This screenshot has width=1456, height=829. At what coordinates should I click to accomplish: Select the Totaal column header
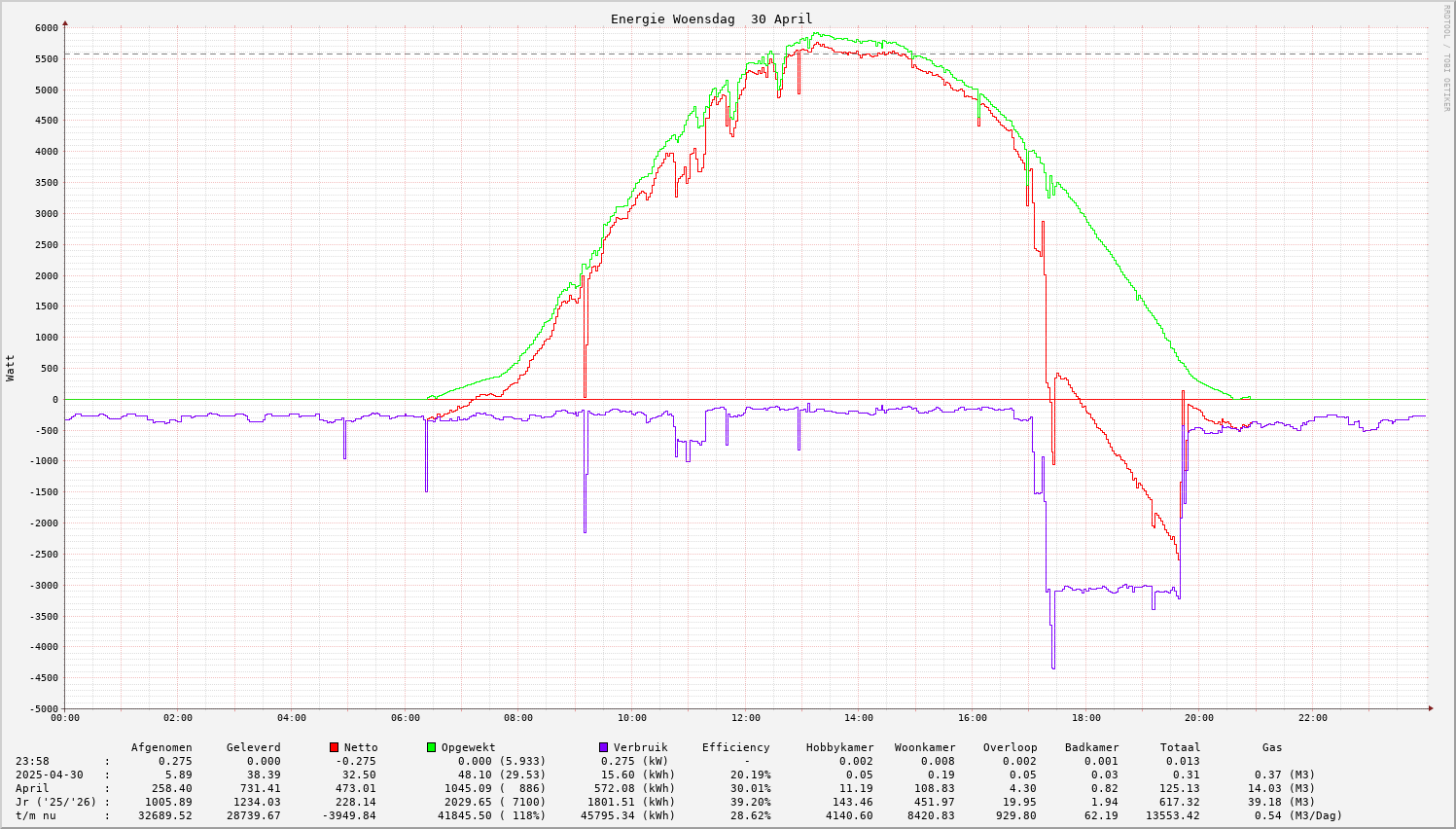coord(1180,747)
